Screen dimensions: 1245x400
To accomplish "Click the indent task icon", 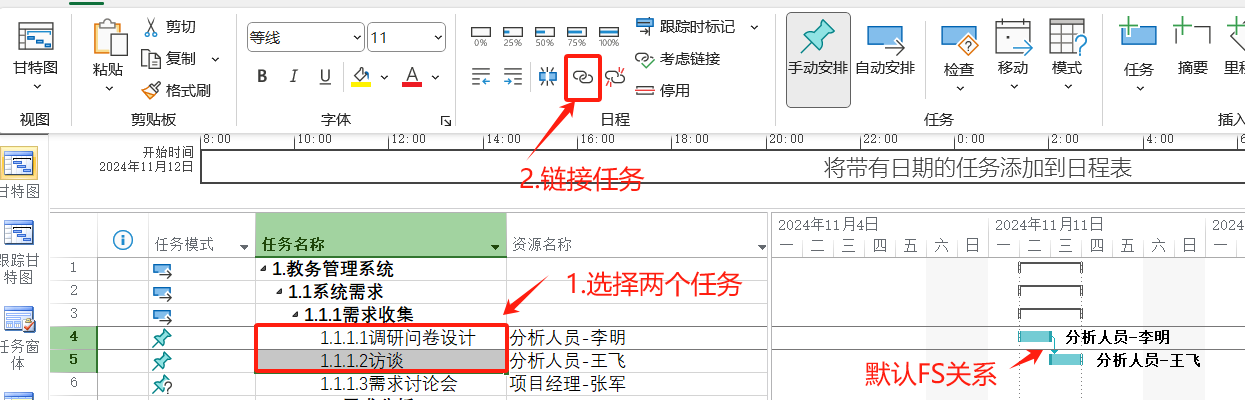I will click(513, 76).
